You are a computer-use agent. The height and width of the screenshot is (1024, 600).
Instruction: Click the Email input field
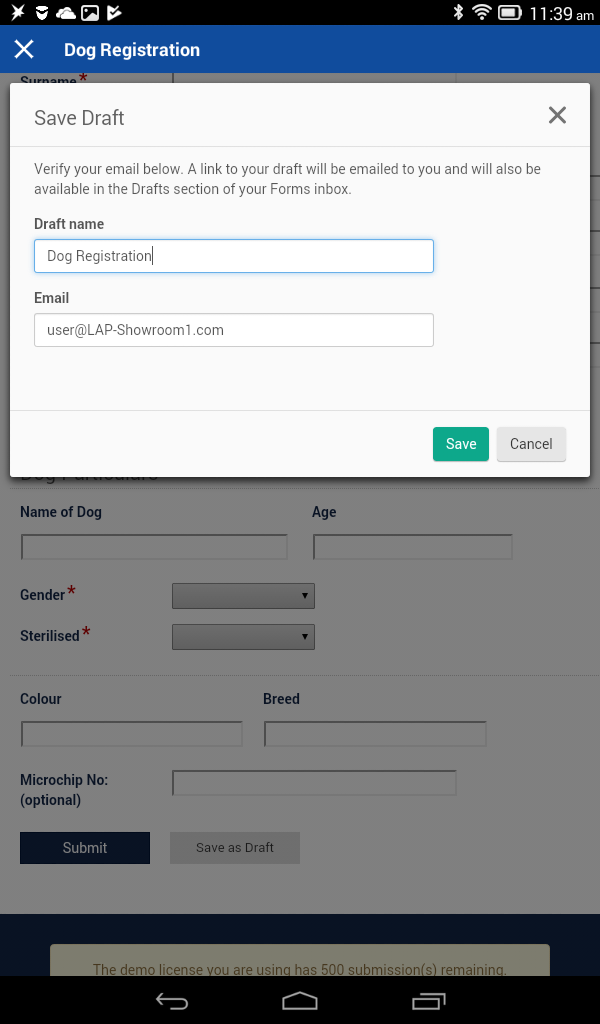(x=233, y=330)
